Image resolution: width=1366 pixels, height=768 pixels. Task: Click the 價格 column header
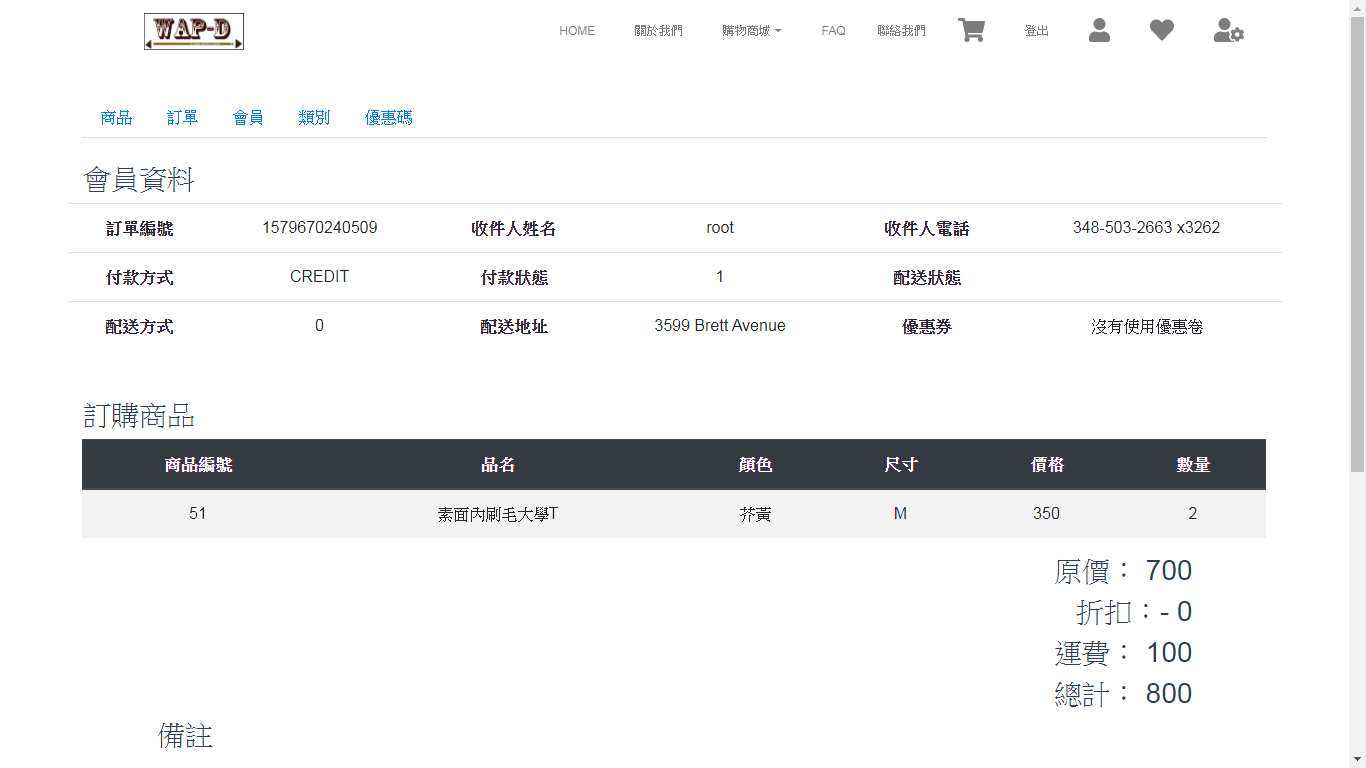tap(1047, 465)
